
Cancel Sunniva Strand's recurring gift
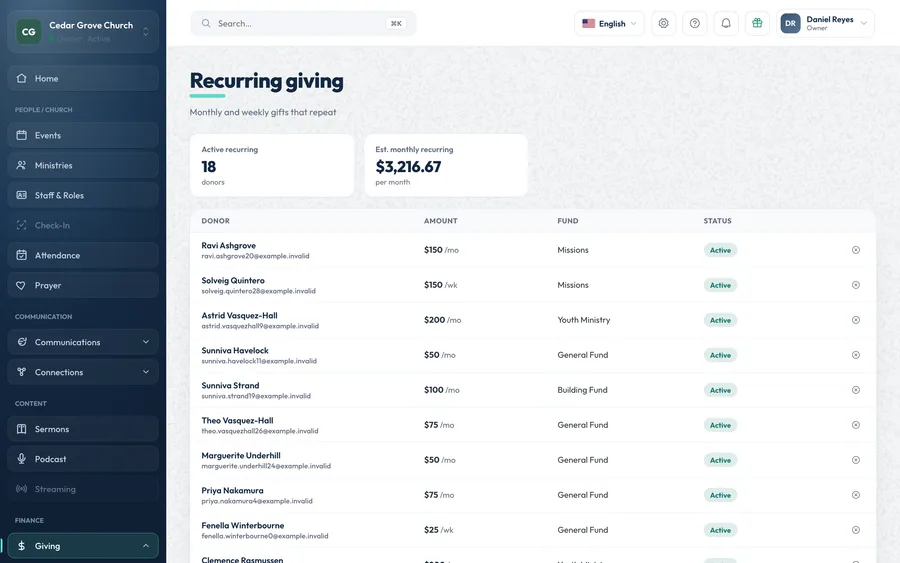click(x=856, y=390)
